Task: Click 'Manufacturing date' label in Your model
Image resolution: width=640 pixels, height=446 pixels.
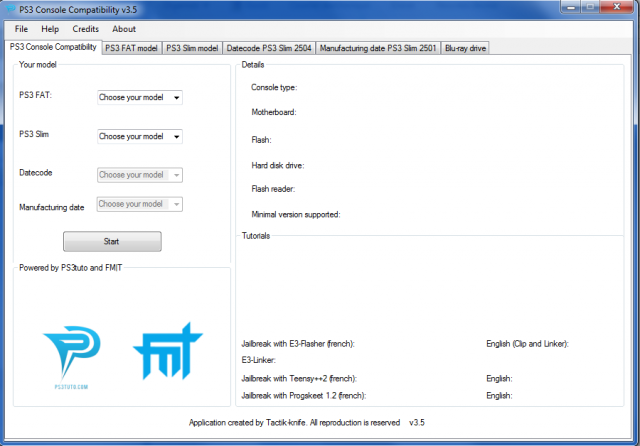Action: click(x=51, y=207)
